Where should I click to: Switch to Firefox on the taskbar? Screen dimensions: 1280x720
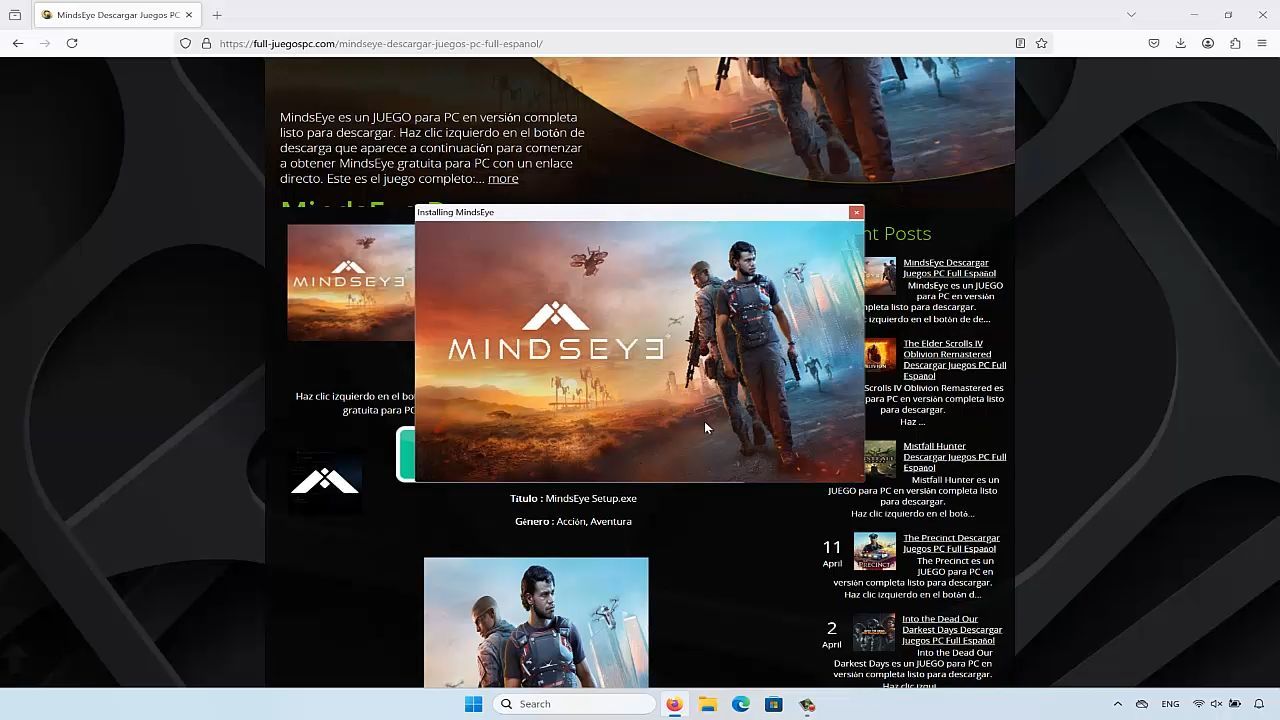click(x=674, y=704)
